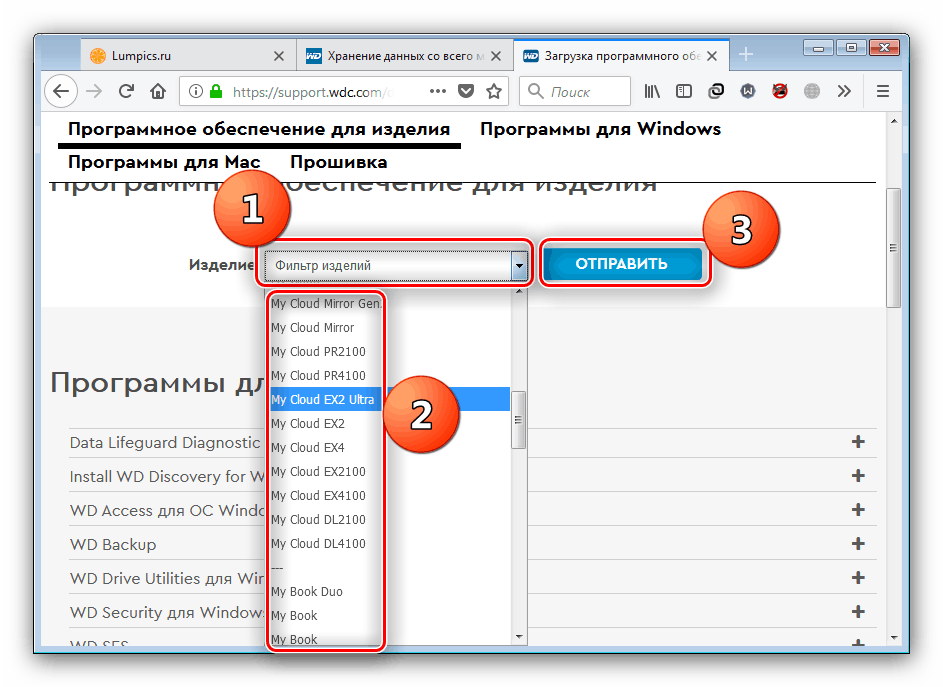Image resolution: width=943 pixels, height=687 pixels.
Task: Open the Фильтр изделий product dropdown
Action: [396, 265]
